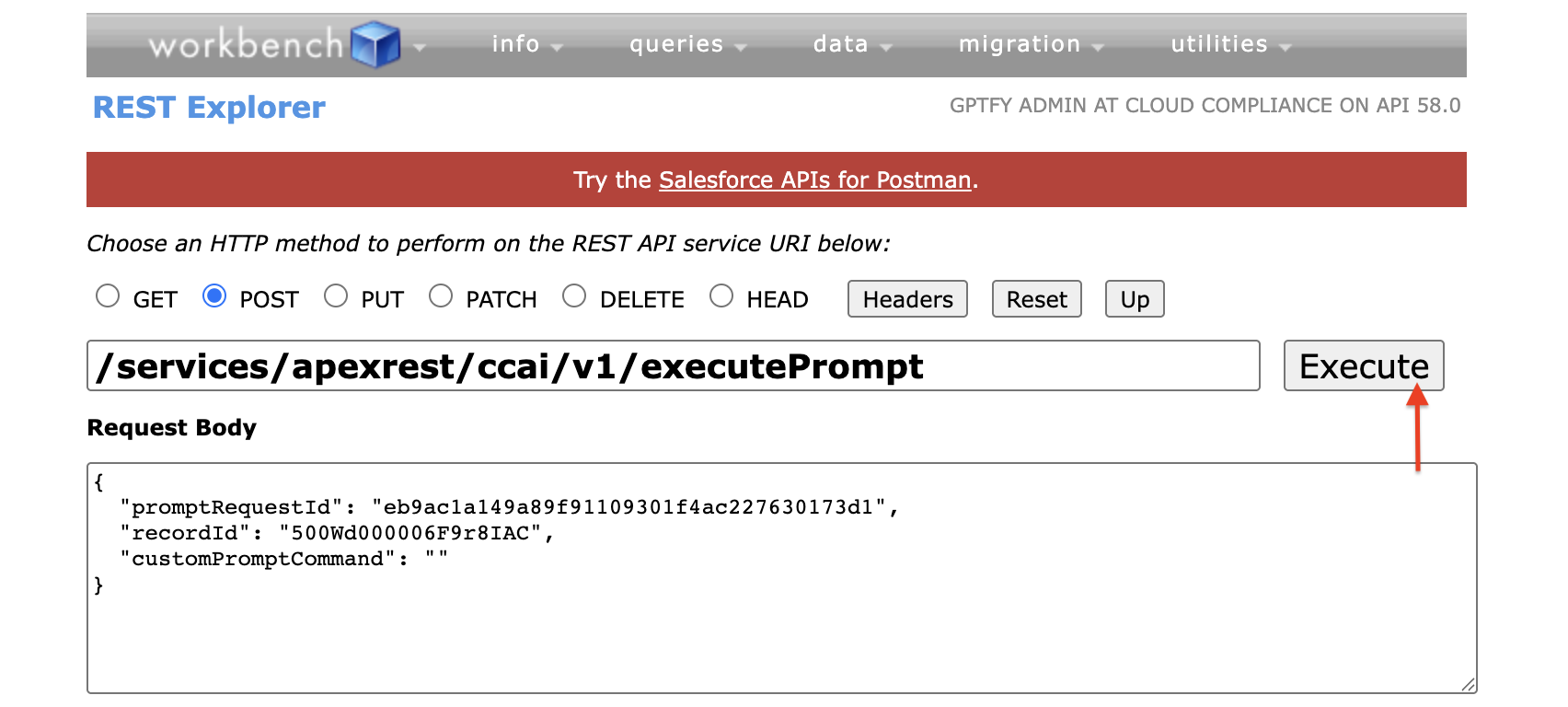Select the PATCH method radio
Viewport: 1568px width, 707px height.
coord(441,296)
